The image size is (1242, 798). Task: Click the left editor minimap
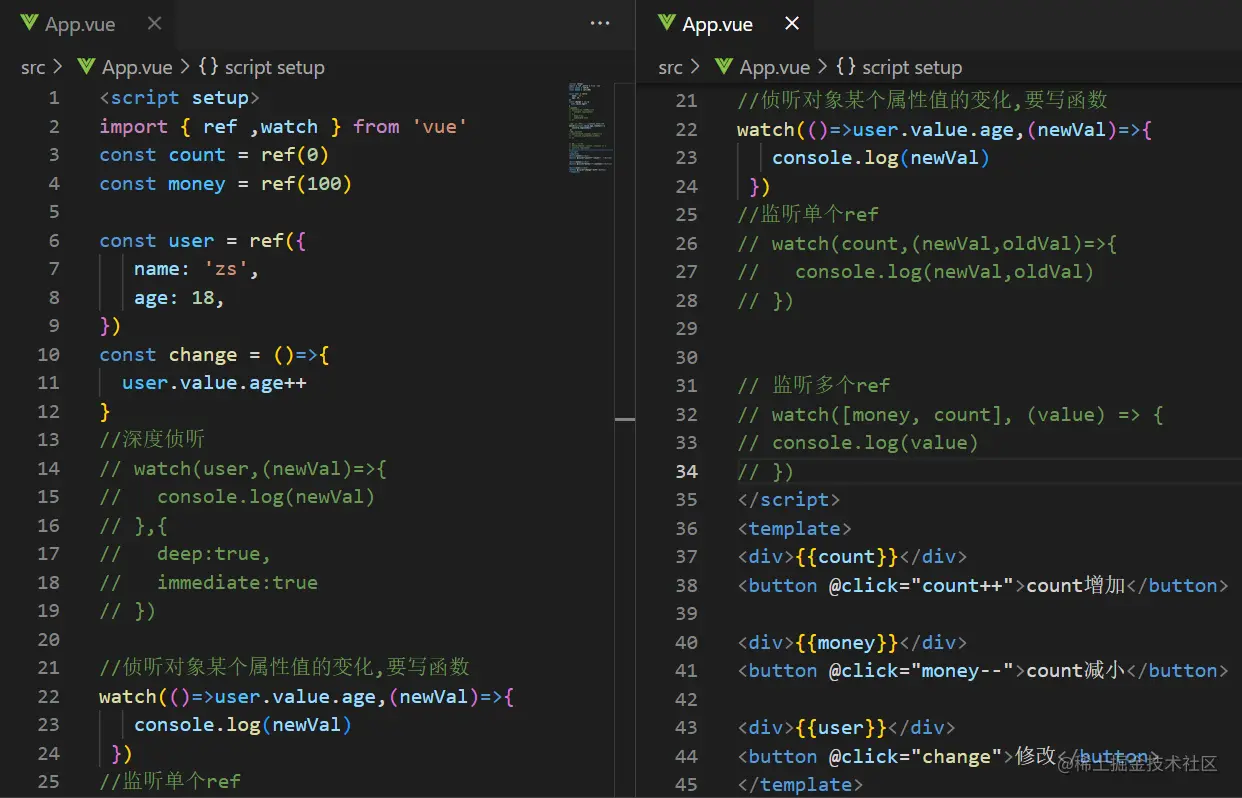pos(591,130)
